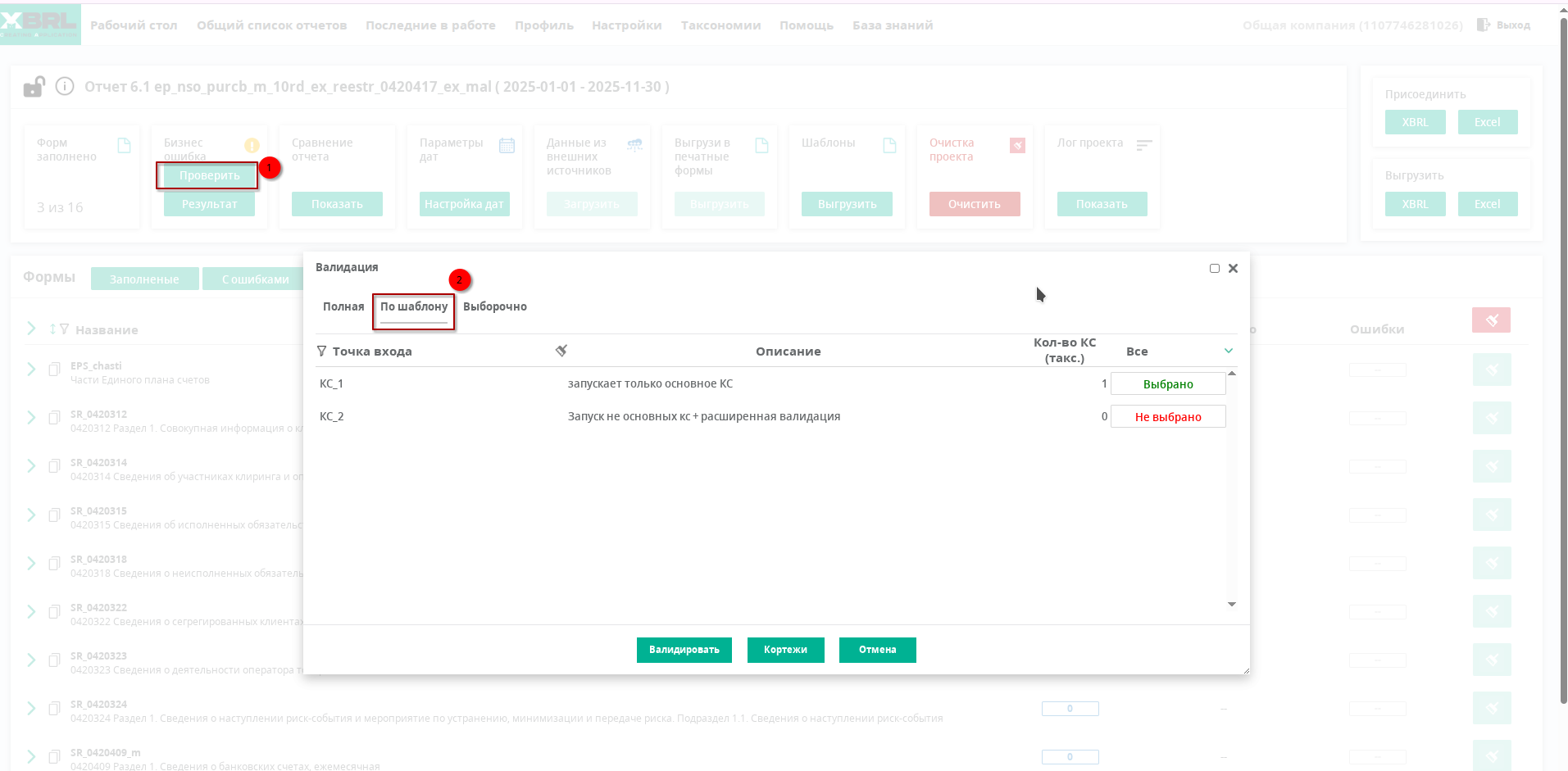Click the Выход logout icon
This screenshot has width=1568, height=771.
pyautogui.click(x=1483, y=25)
